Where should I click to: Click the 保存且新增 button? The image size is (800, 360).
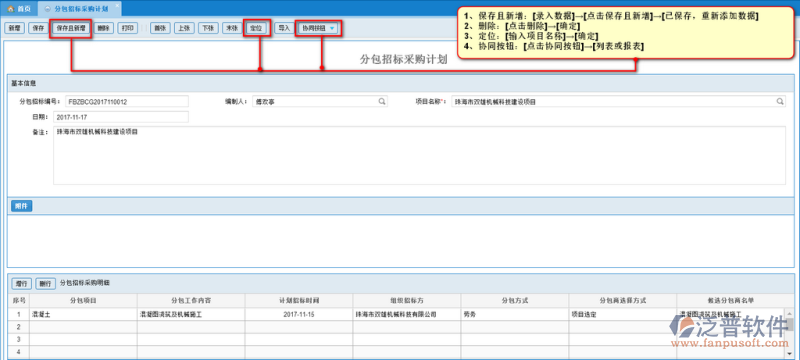pos(71,29)
